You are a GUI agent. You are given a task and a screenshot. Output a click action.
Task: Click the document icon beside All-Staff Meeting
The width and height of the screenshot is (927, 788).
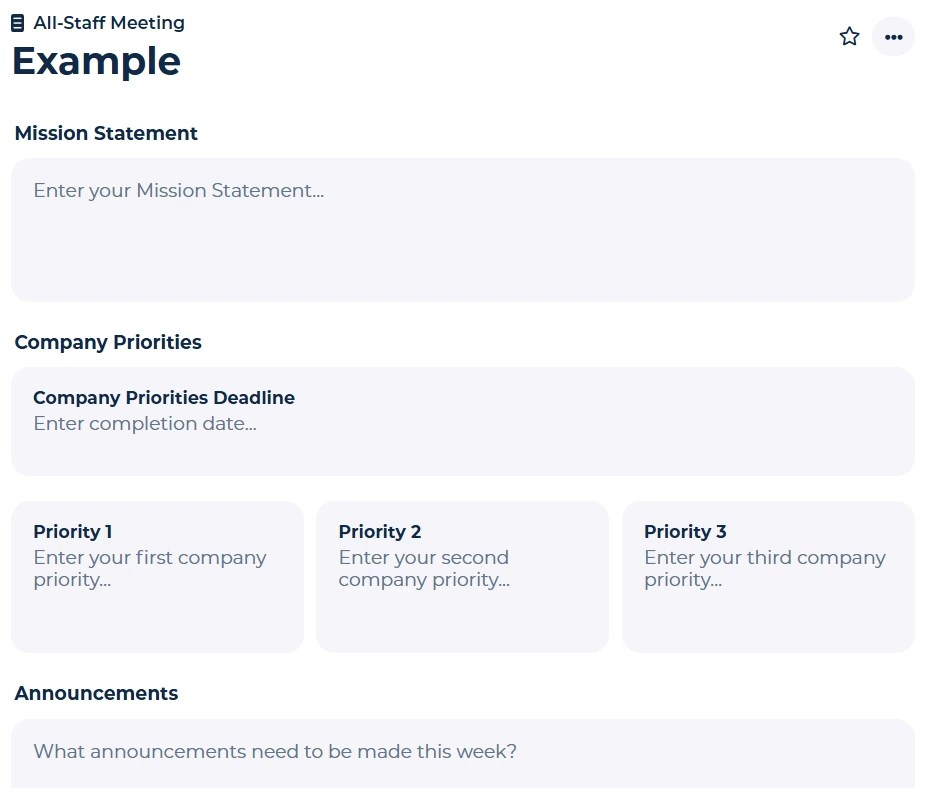[18, 23]
